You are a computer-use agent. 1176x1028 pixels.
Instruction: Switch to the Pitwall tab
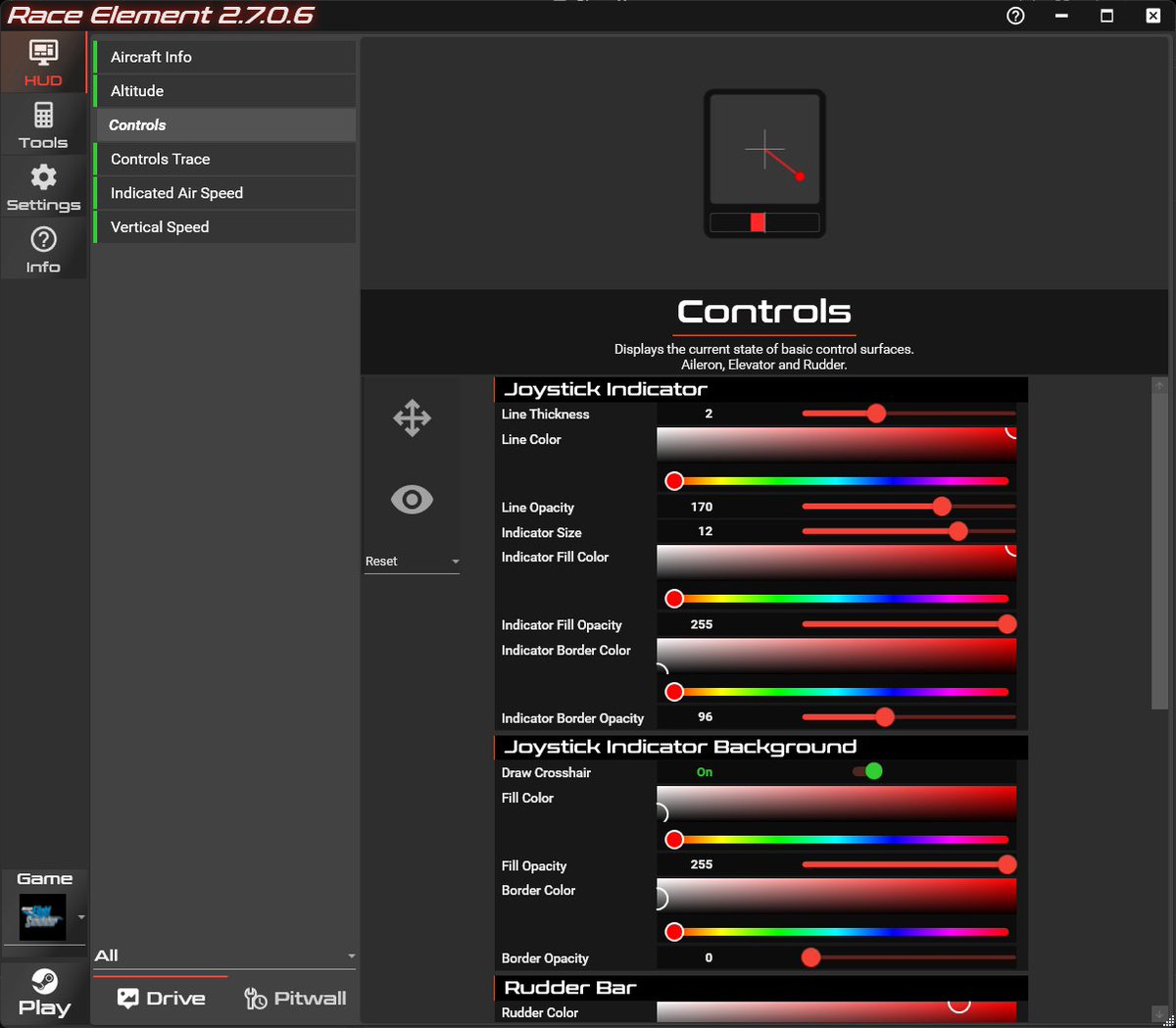pos(295,998)
